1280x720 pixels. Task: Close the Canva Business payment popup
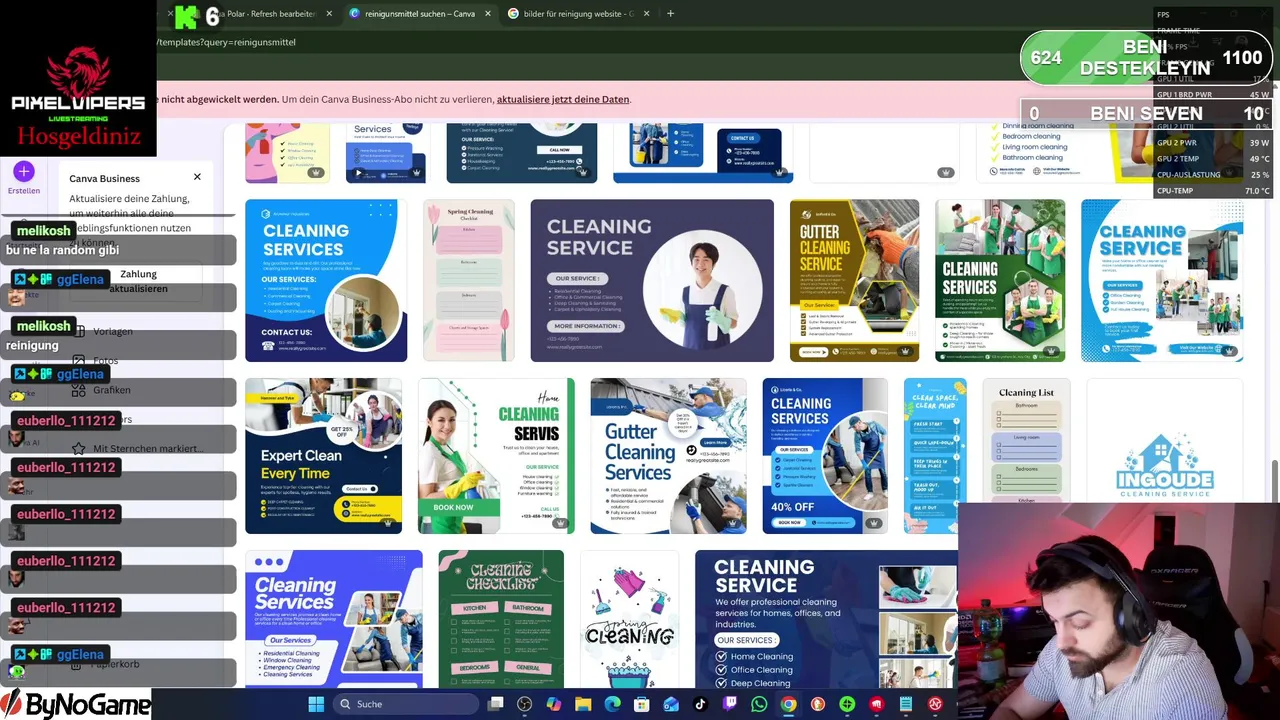click(x=197, y=177)
